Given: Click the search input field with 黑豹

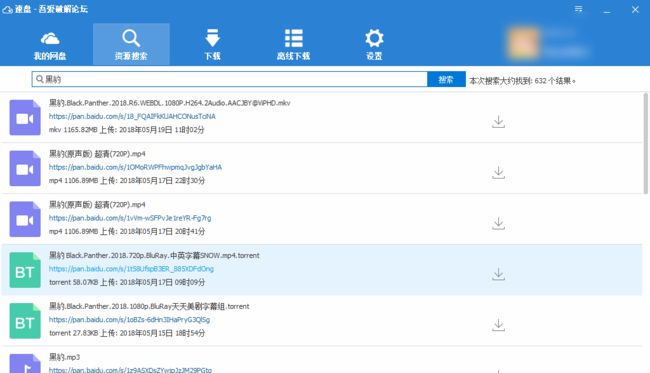Looking at the screenshot, I should [x=230, y=79].
